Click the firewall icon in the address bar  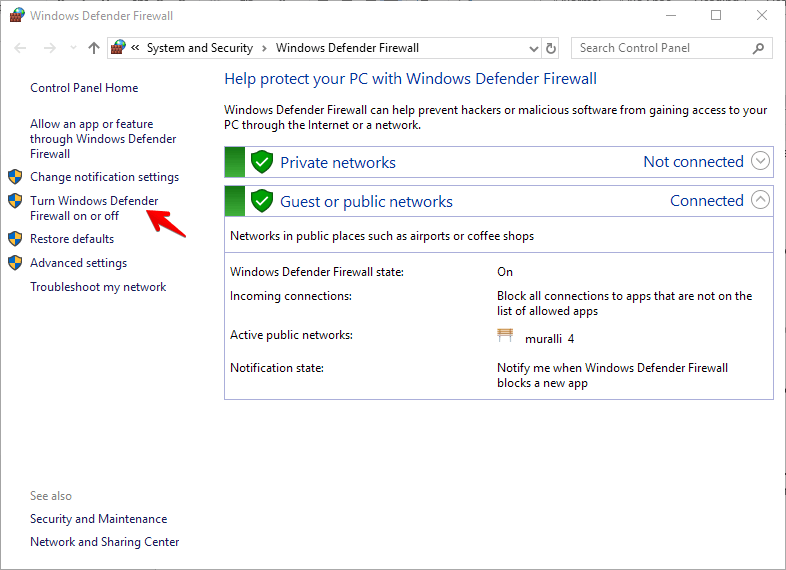tap(118, 48)
